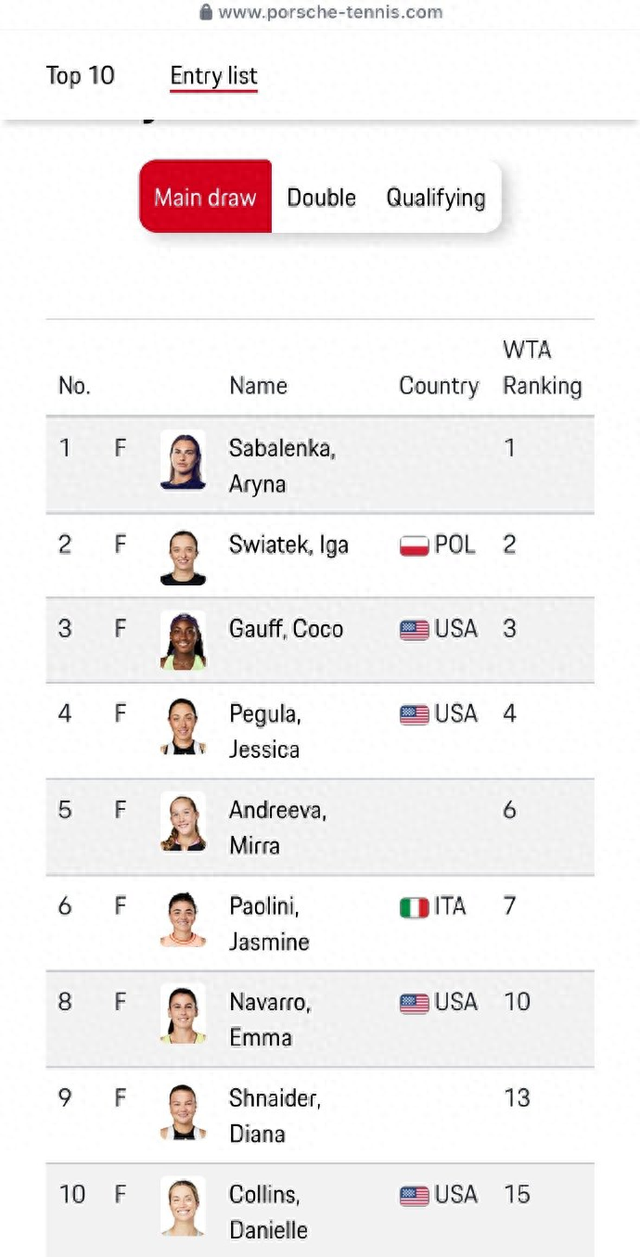Click the name text in row No. 9
The height and width of the screenshot is (1257, 640).
click(273, 1116)
